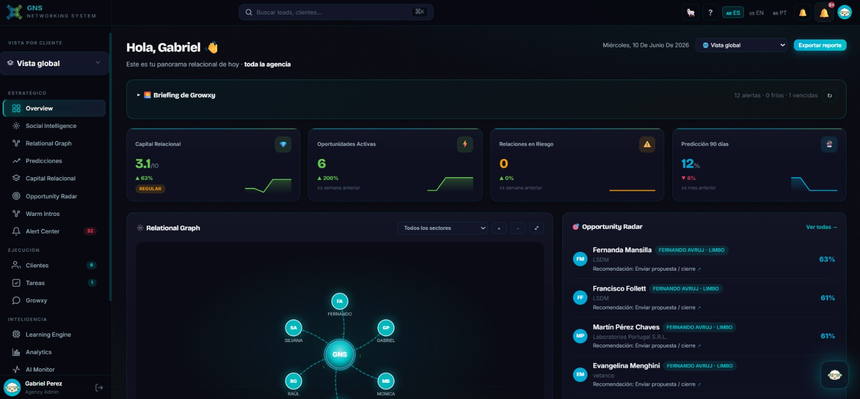Click the diamond icon on Capital Relacional card
The image size is (860, 399).
coord(283,144)
